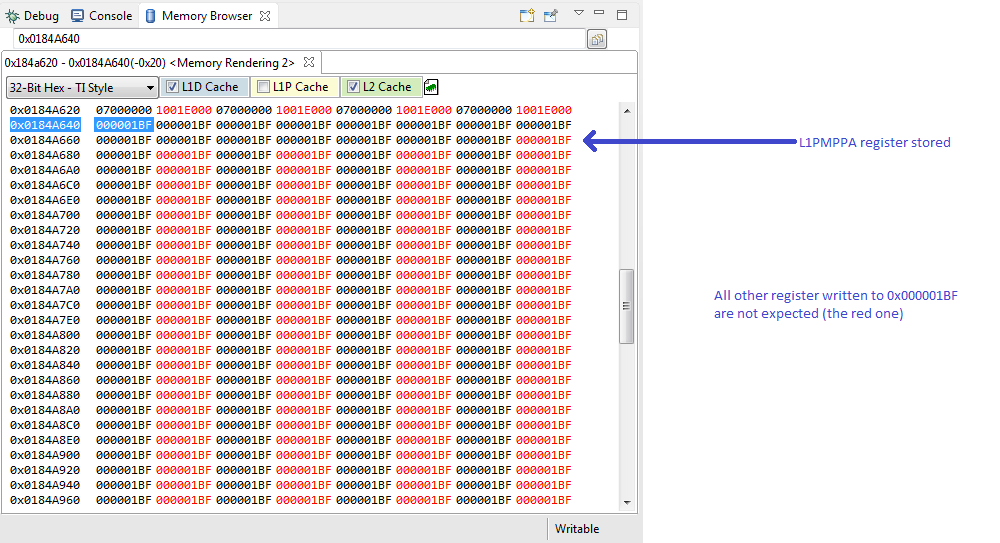
Task: Click the address 0x0184A7E0
Action: 45,320
